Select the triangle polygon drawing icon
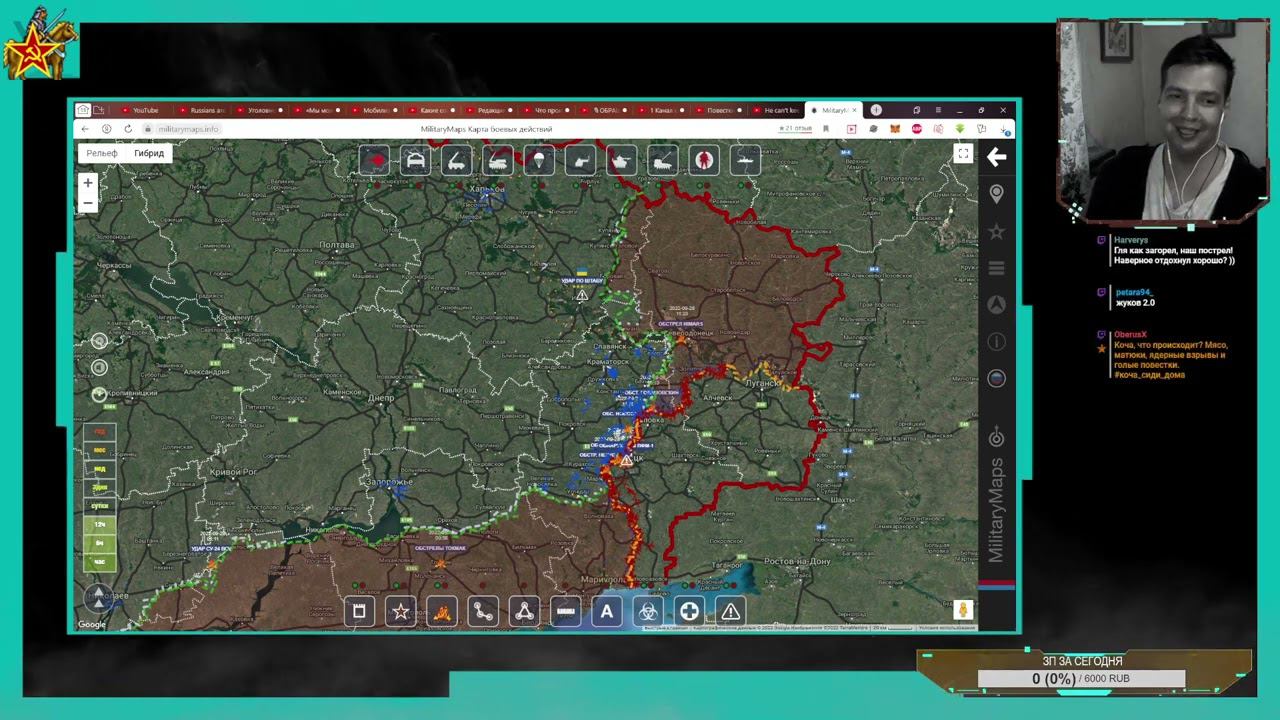The width and height of the screenshot is (1280, 720). tap(524, 611)
